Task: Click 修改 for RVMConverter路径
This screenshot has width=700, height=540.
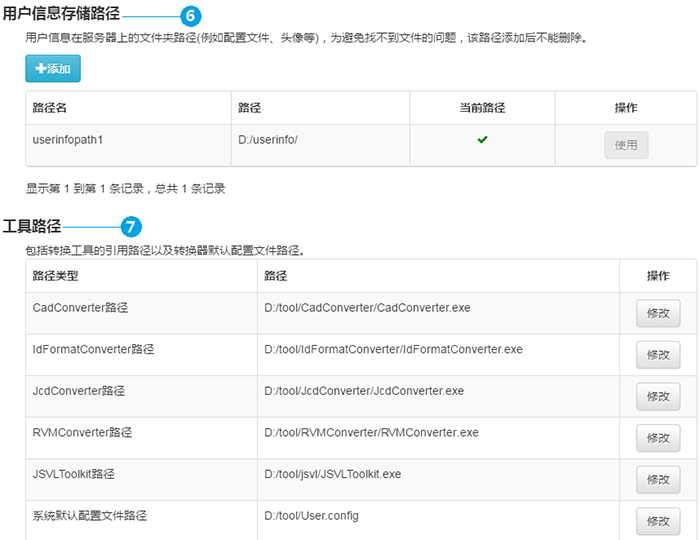Action: 658,438
